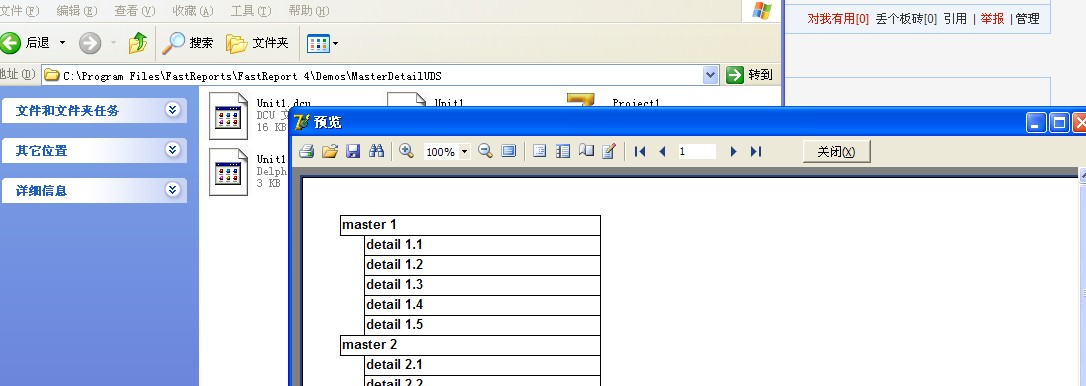Click the 丢个板砖[0] link
The width and height of the screenshot is (1086, 386).
coord(906,19)
